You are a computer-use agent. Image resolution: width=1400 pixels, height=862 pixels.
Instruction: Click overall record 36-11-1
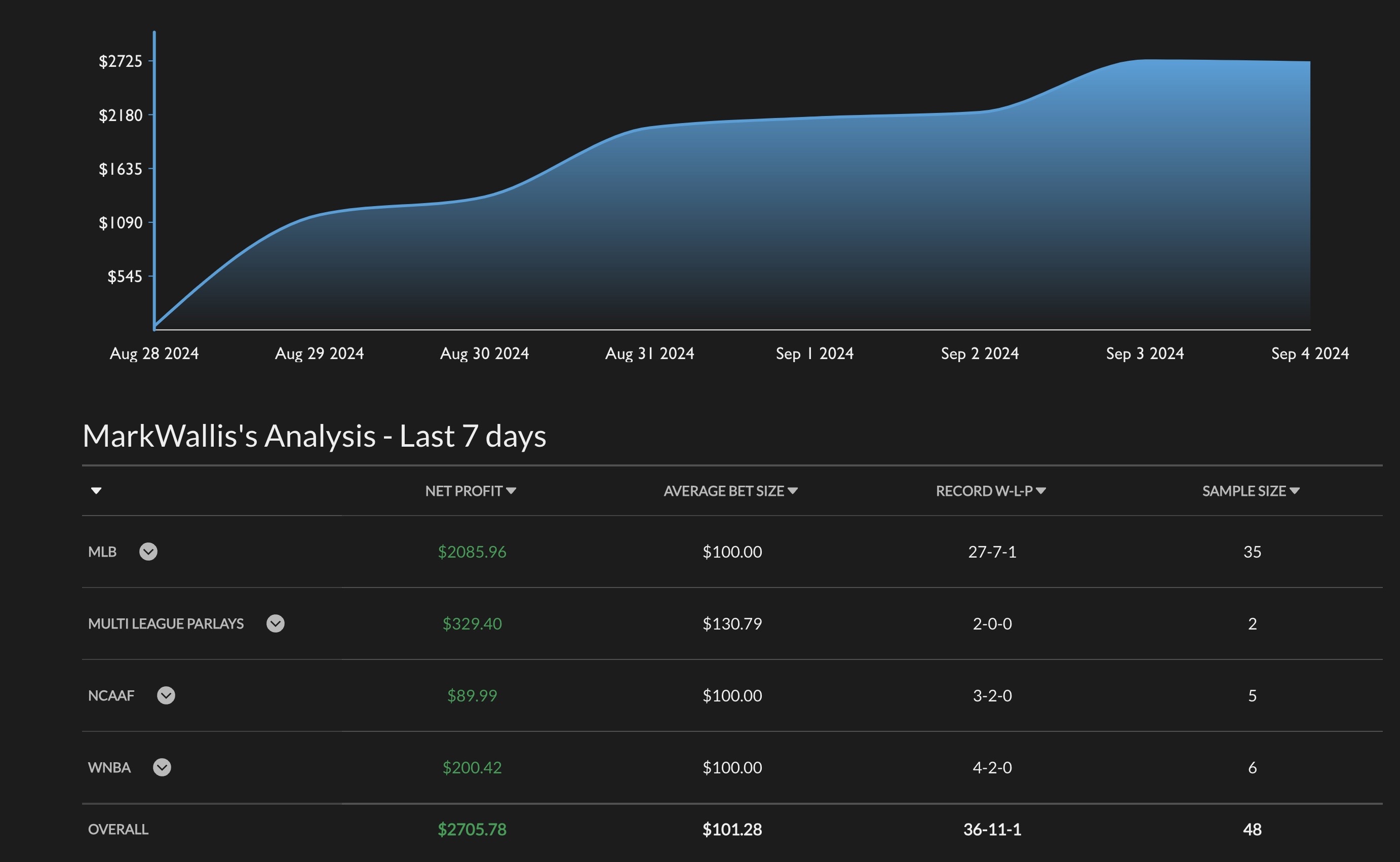click(x=992, y=829)
